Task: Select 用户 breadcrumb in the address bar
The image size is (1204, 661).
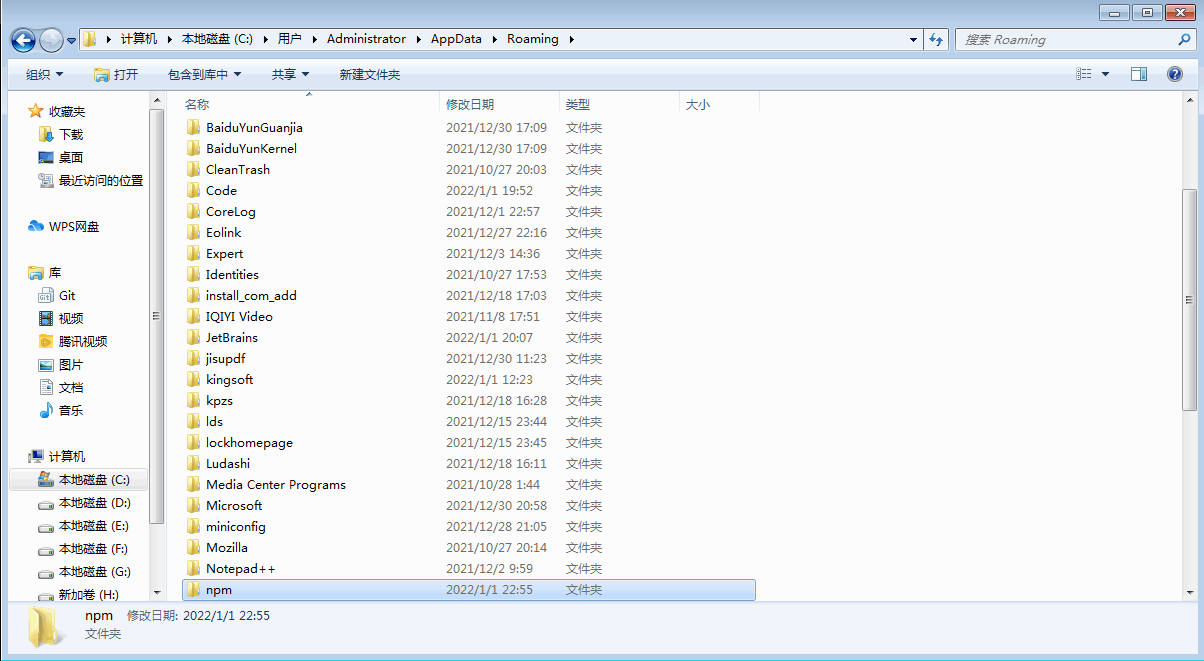Action: [x=290, y=39]
